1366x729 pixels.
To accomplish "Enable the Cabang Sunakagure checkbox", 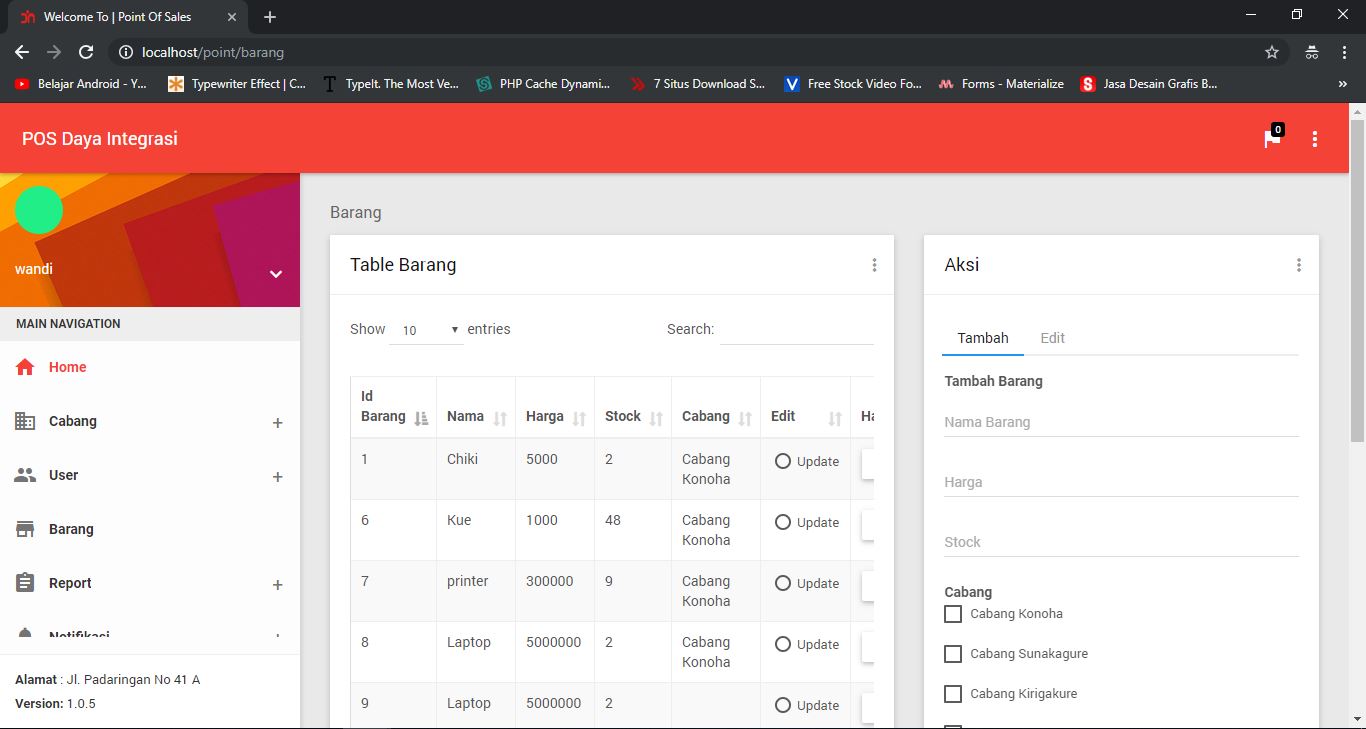I will coord(952,653).
